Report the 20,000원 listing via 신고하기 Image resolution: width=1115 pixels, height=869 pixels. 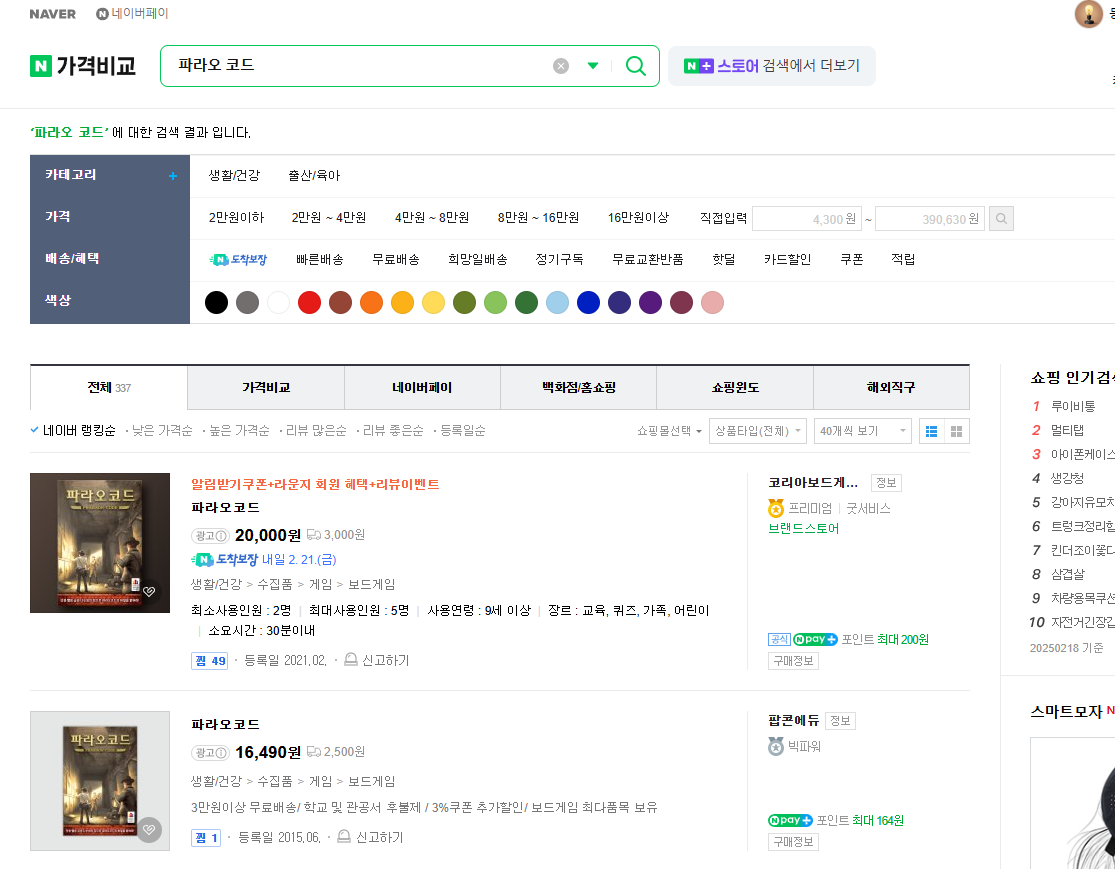click(x=377, y=661)
